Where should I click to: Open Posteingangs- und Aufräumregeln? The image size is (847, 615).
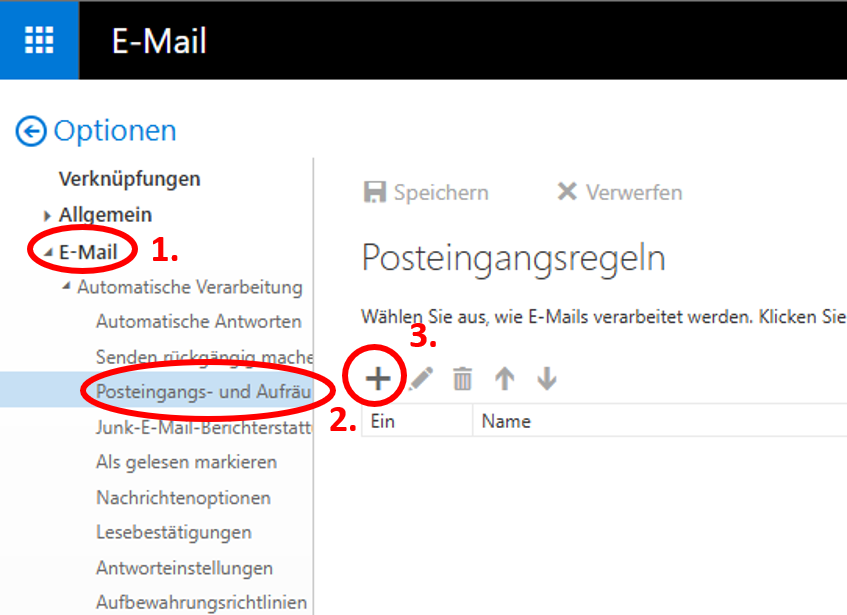point(204,391)
